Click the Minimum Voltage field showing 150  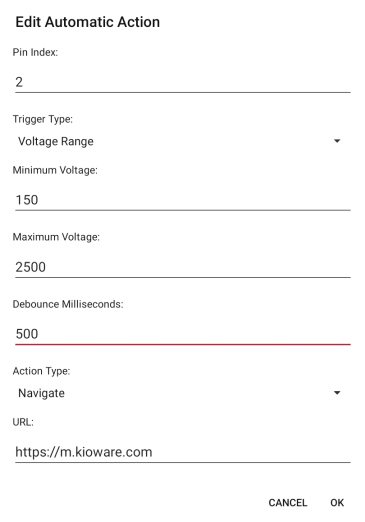[x=183, y=200]
